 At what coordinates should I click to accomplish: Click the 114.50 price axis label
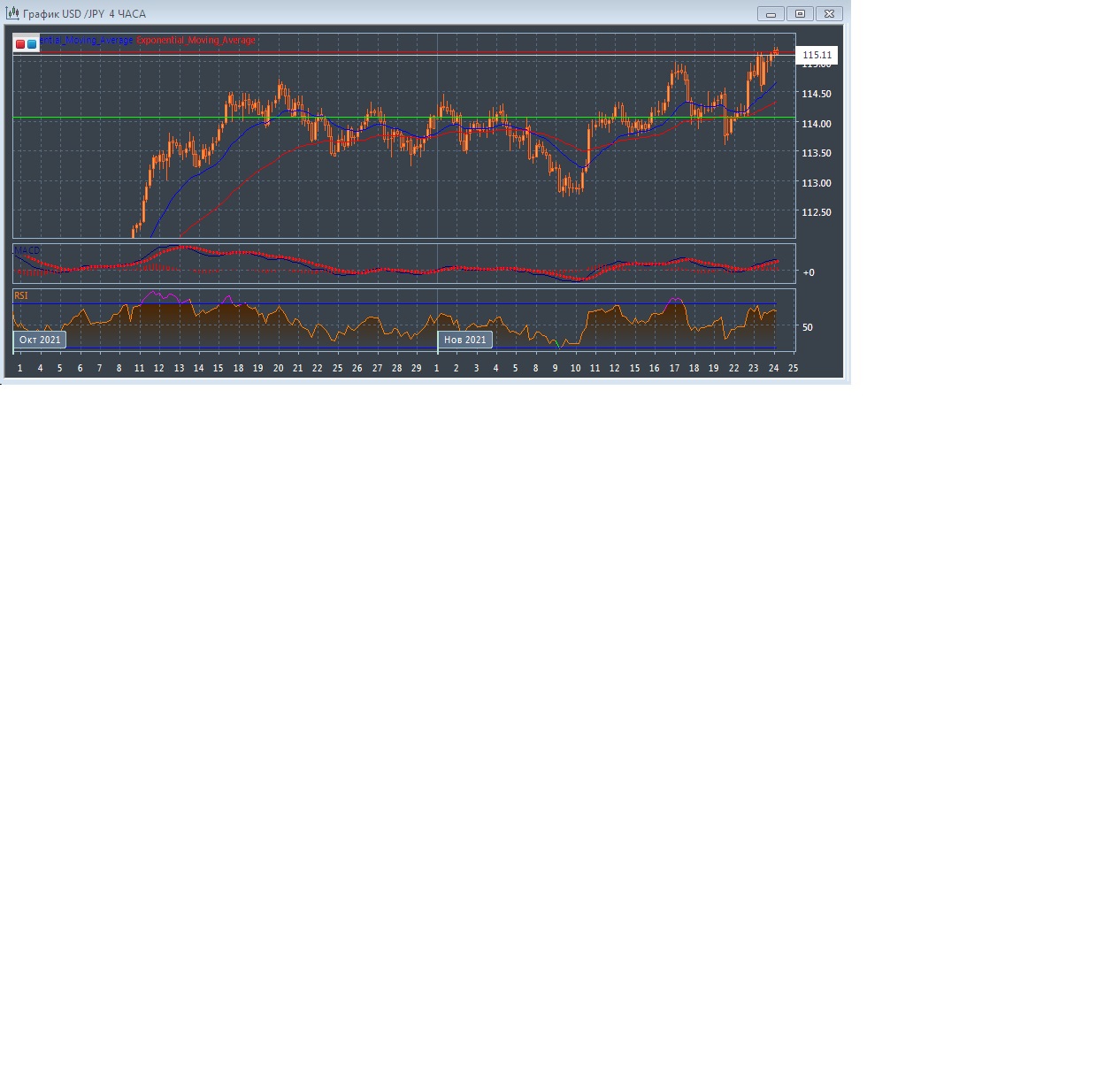[816, 94]
